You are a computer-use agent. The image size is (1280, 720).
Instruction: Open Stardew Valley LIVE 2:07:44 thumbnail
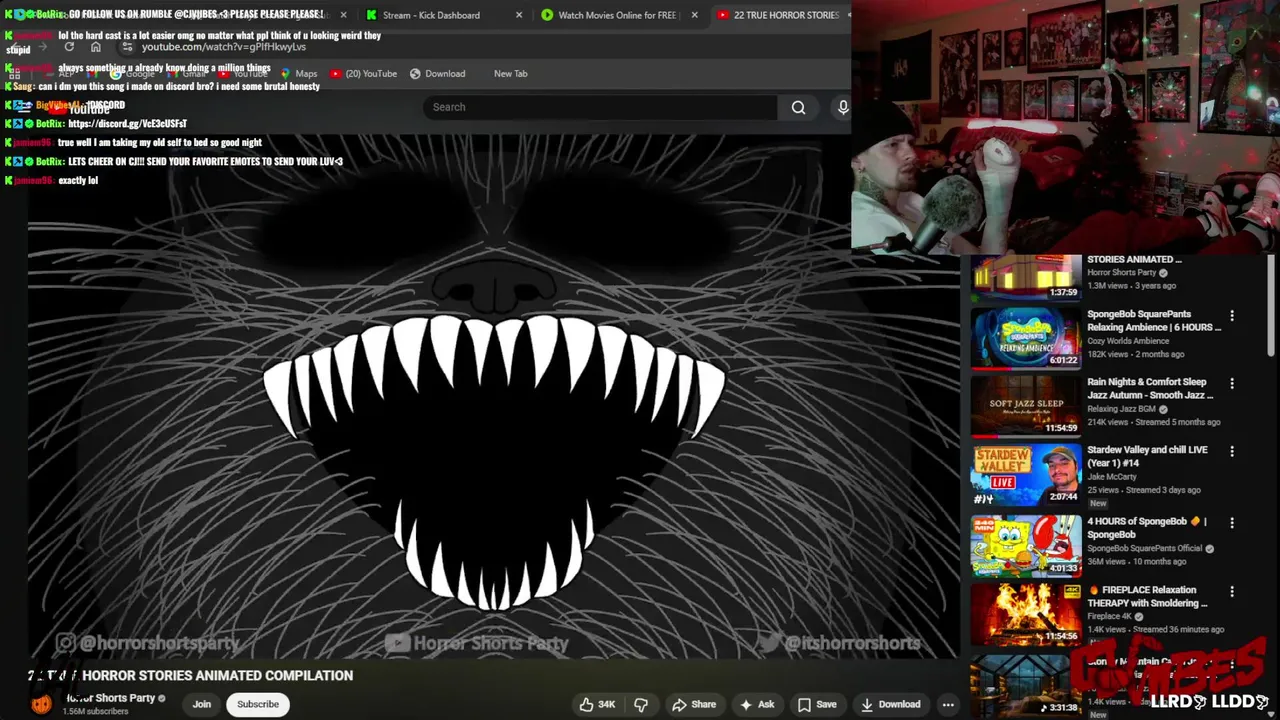click(1026, 474)
